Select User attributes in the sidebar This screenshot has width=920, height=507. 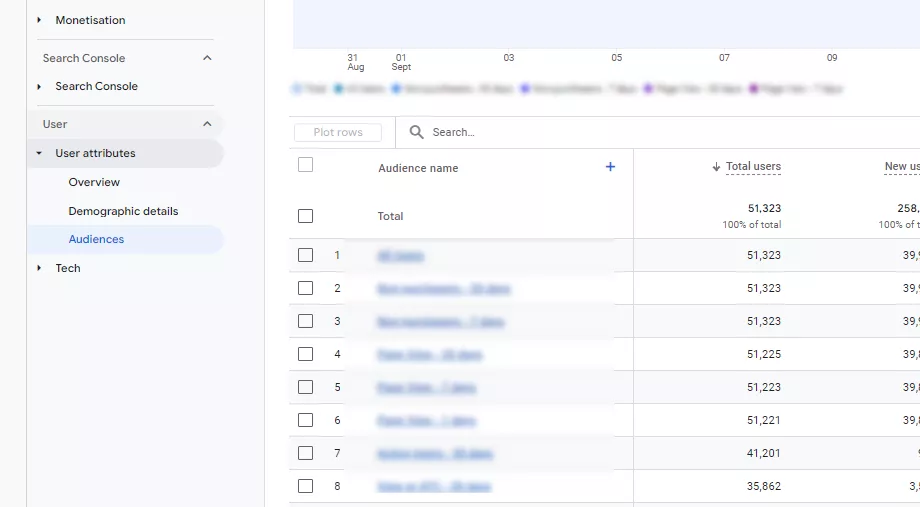(95, 153)
